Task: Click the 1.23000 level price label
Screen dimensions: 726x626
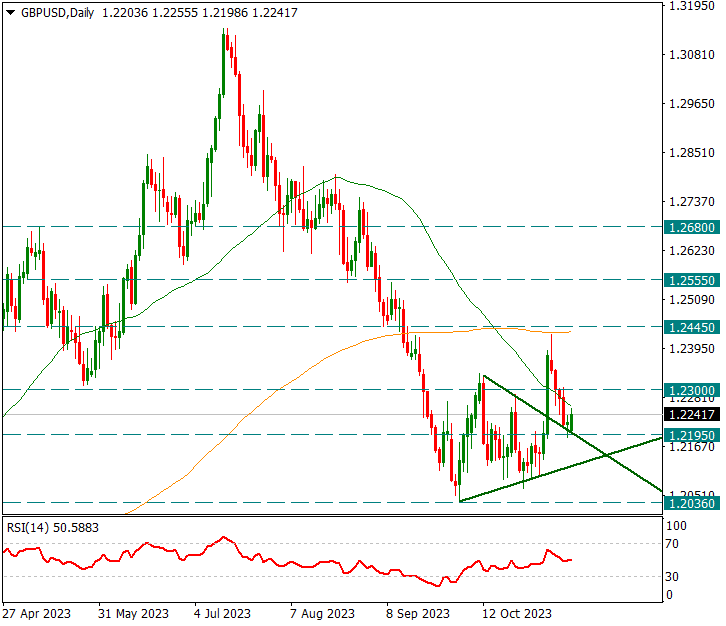Action: (692, 390)
